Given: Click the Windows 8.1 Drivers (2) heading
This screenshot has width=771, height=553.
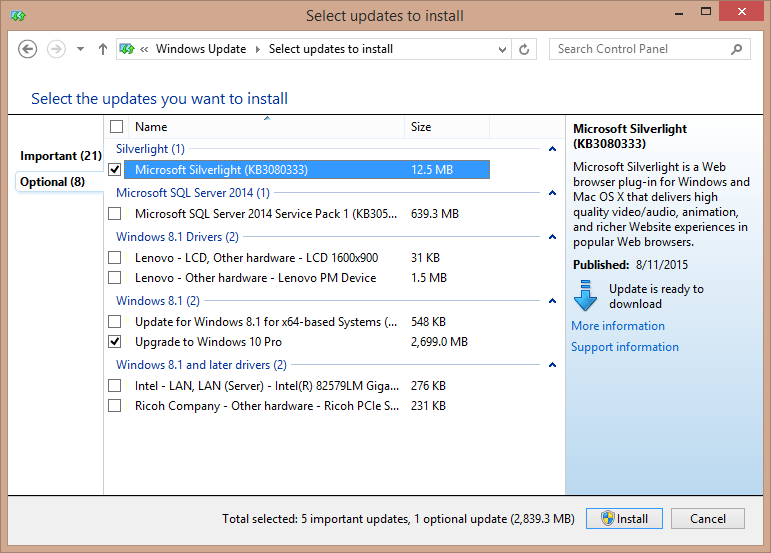Looking at the screenshot, I should pyautogui.click(x=177, y=237).
